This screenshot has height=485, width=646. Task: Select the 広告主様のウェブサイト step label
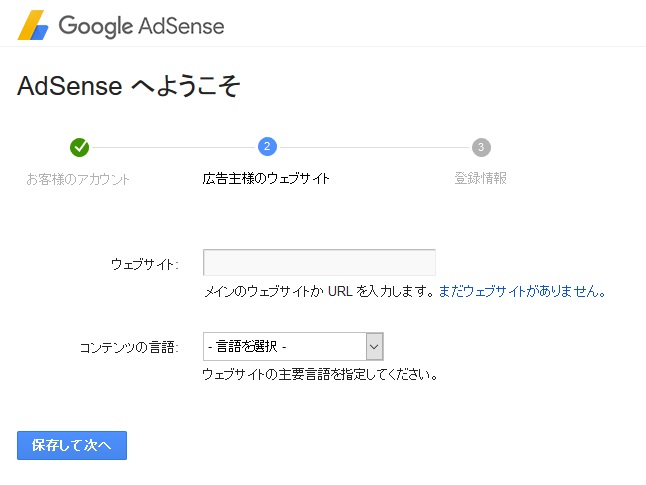[266, 178]
